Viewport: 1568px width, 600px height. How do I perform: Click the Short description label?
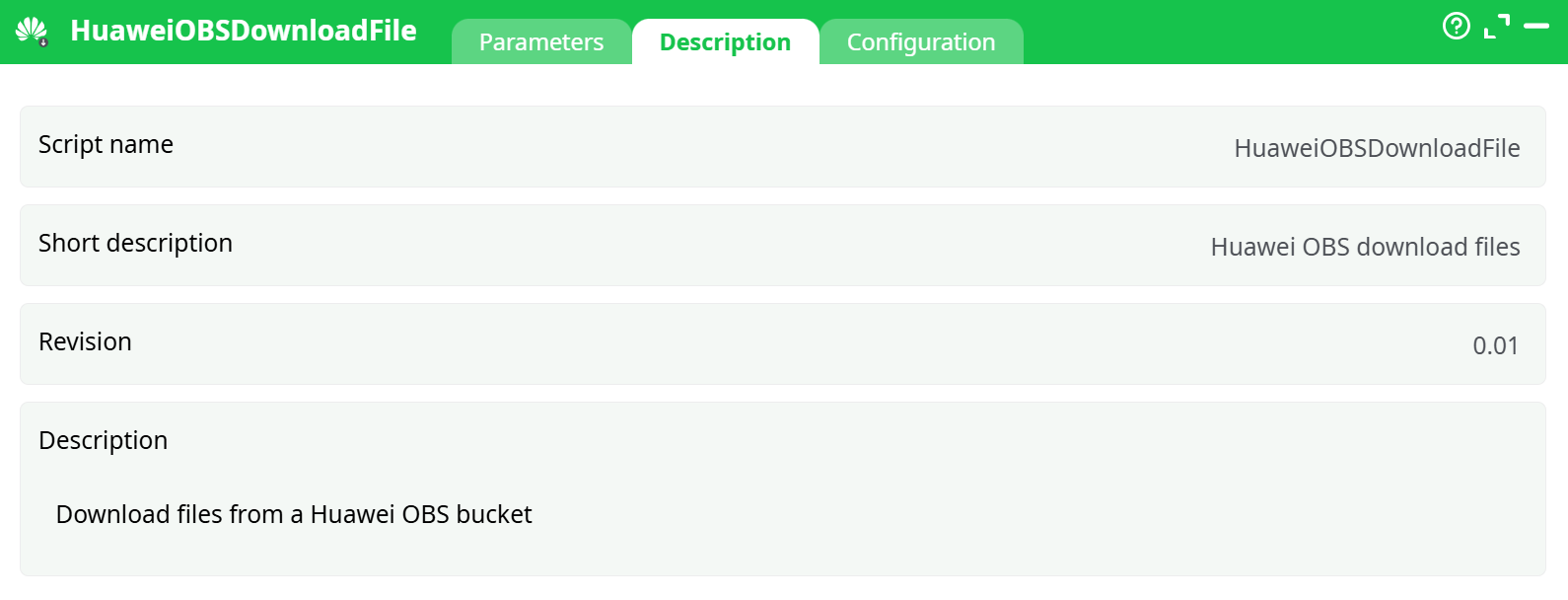click(x=135, y=243)
